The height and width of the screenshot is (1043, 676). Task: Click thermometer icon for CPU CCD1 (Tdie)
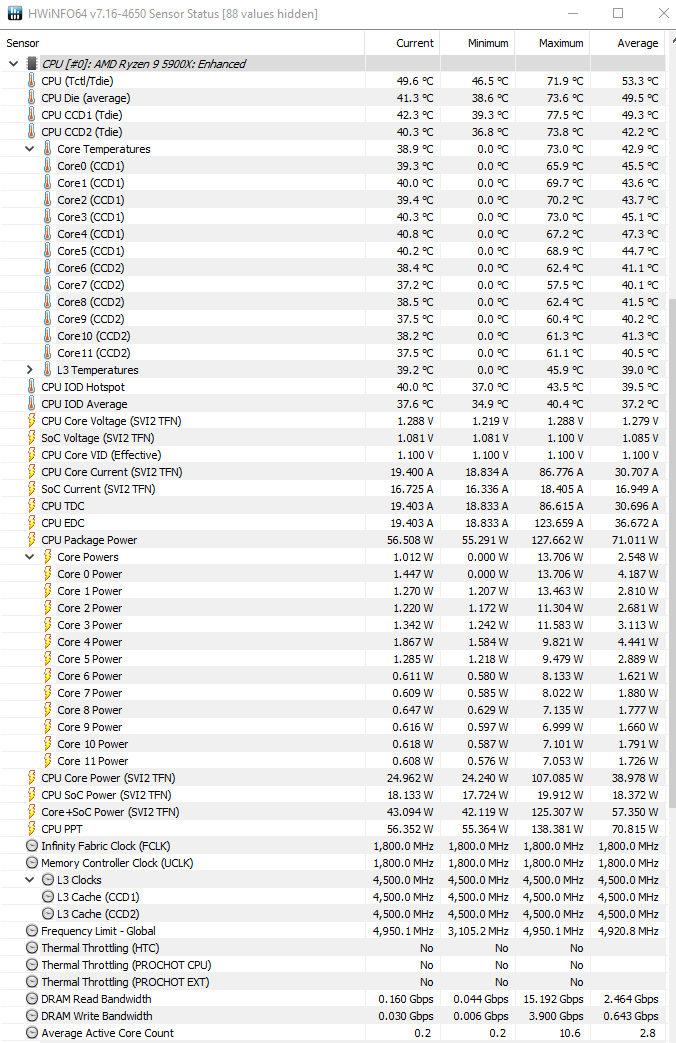pyautogui.click(x=31, y=114)
